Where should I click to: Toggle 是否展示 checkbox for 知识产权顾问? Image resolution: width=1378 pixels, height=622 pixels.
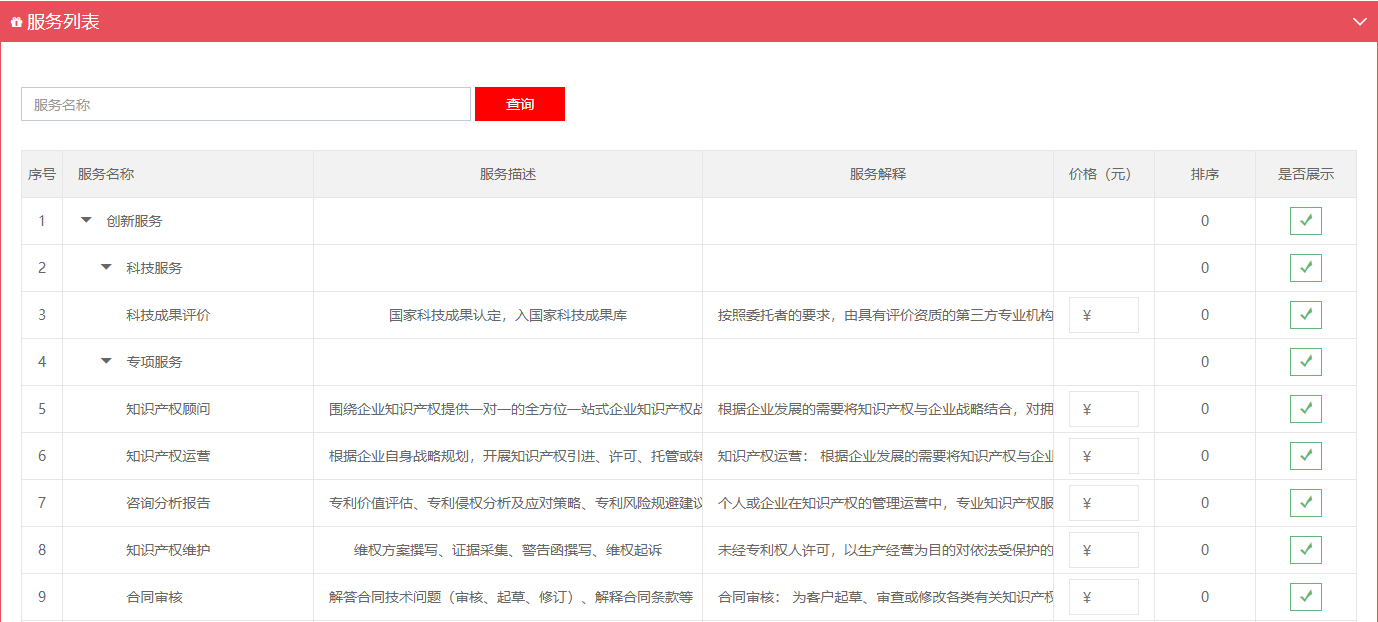1306,409
